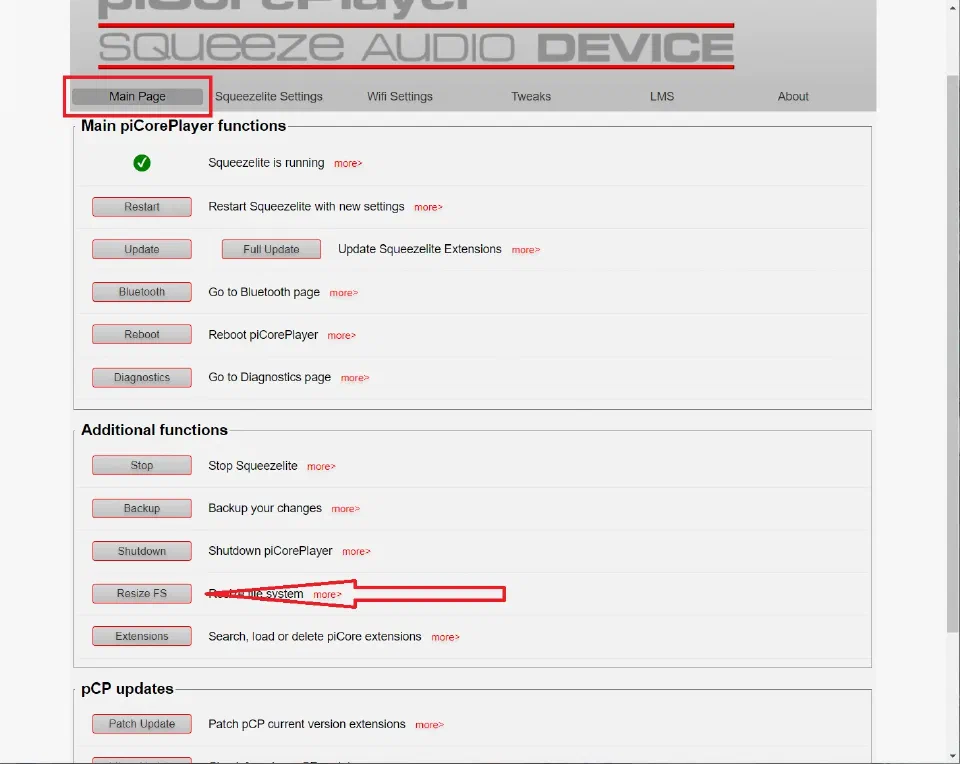Click the 'Additional functions' heading
Screen dimensions: 960x764
point(154,430)
